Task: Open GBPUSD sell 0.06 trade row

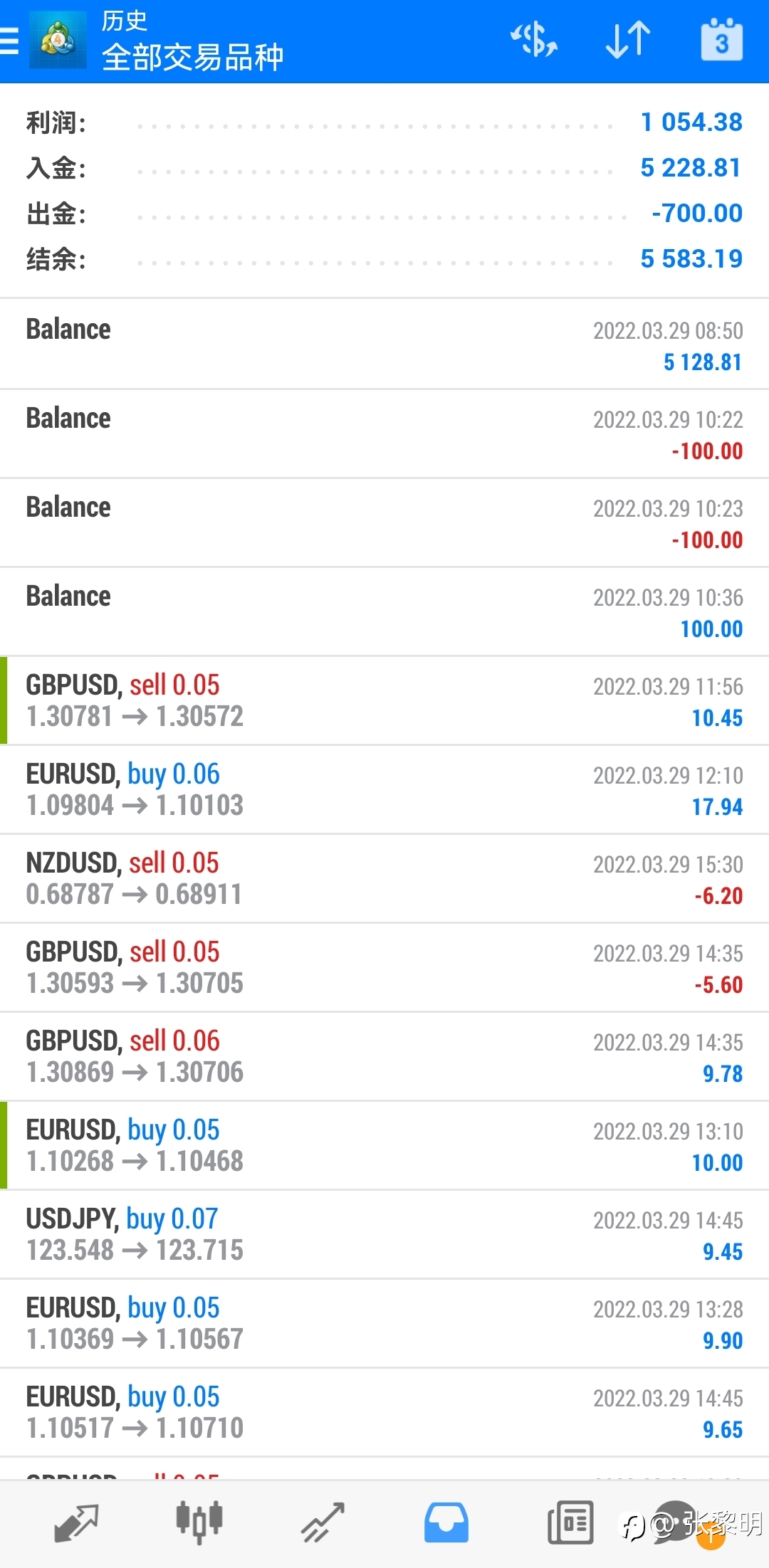Action: (384, 1056)
